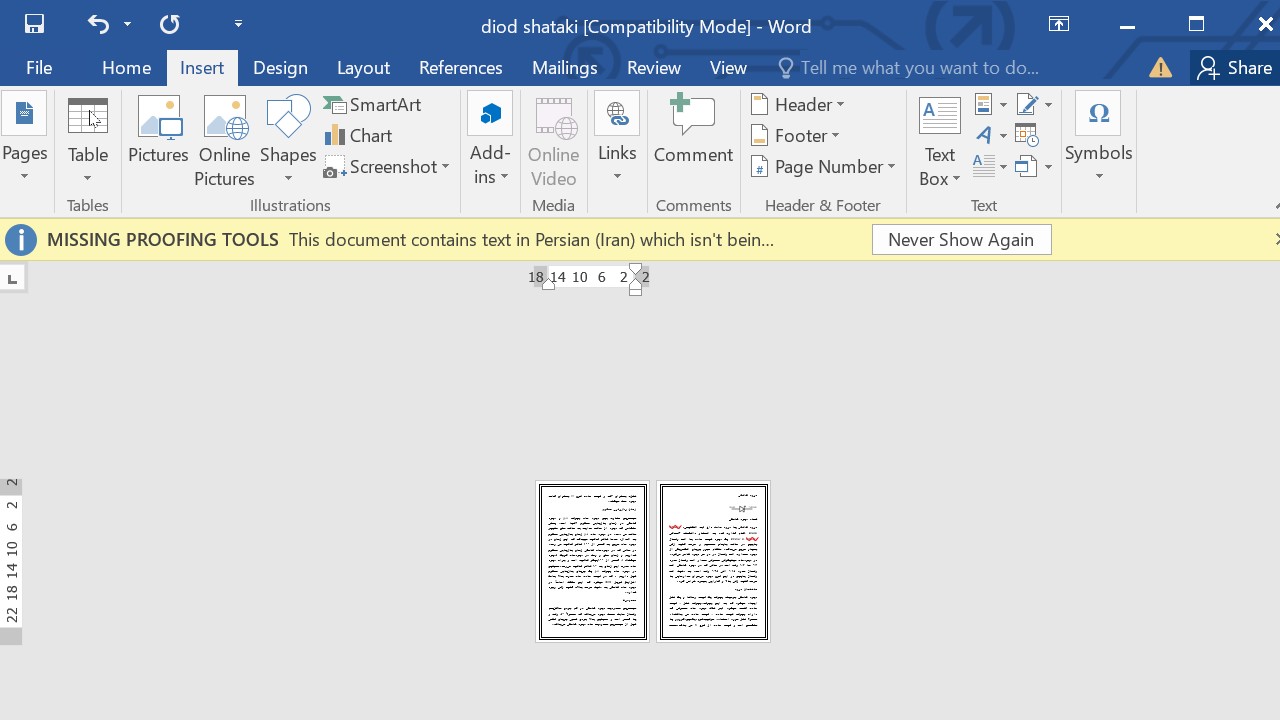Switch to the Home tab
This screenshot has height=720, width=1280.
click(x=126, y=68)
